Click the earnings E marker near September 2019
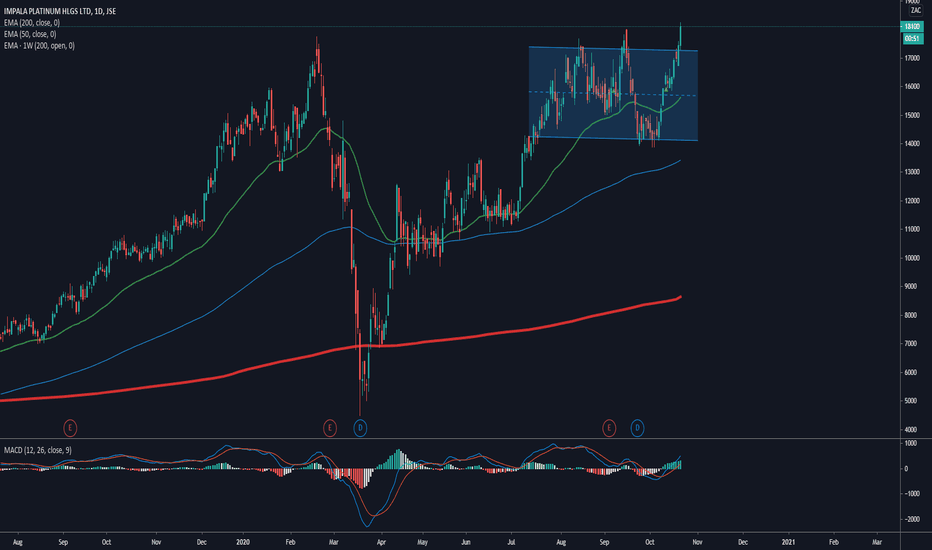The image size is (932, 550). click(x=70, y=428)
